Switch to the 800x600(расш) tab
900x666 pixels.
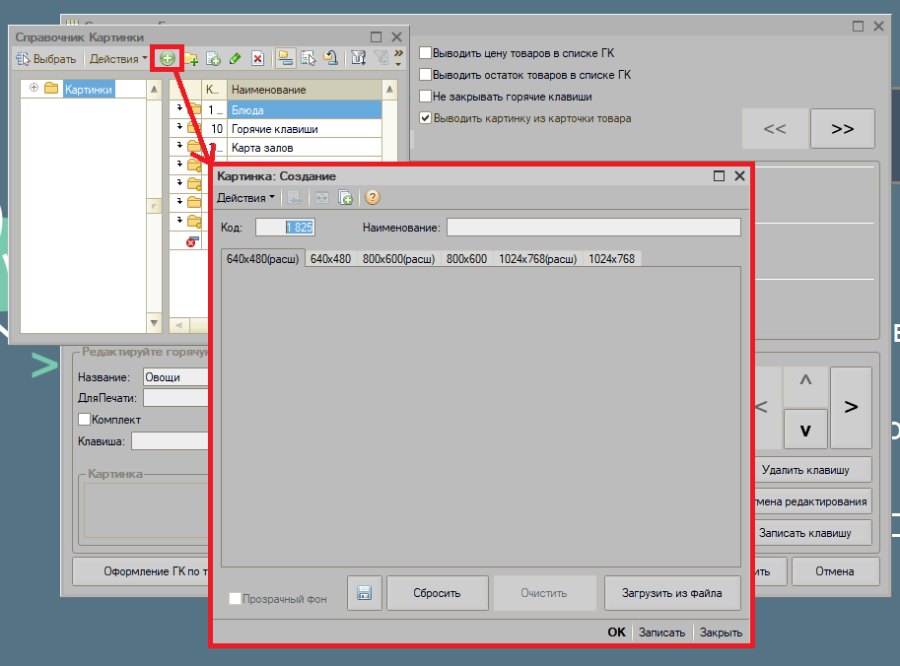coord(399,259)
